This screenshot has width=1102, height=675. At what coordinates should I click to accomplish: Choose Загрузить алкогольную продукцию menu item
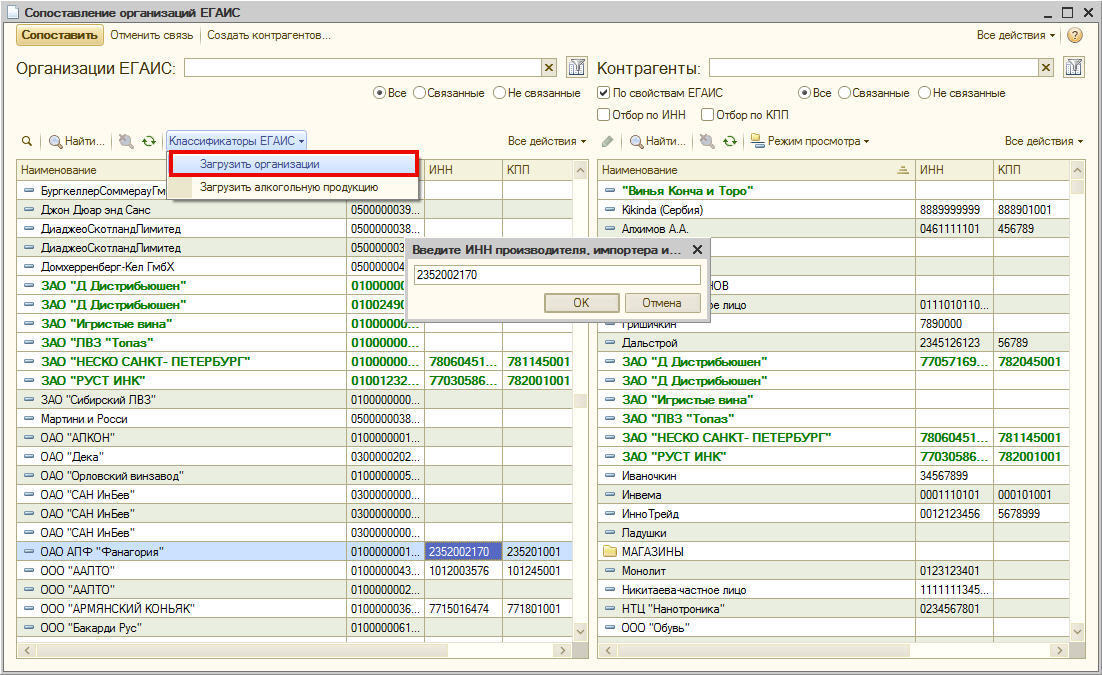(x=293, y=187)
